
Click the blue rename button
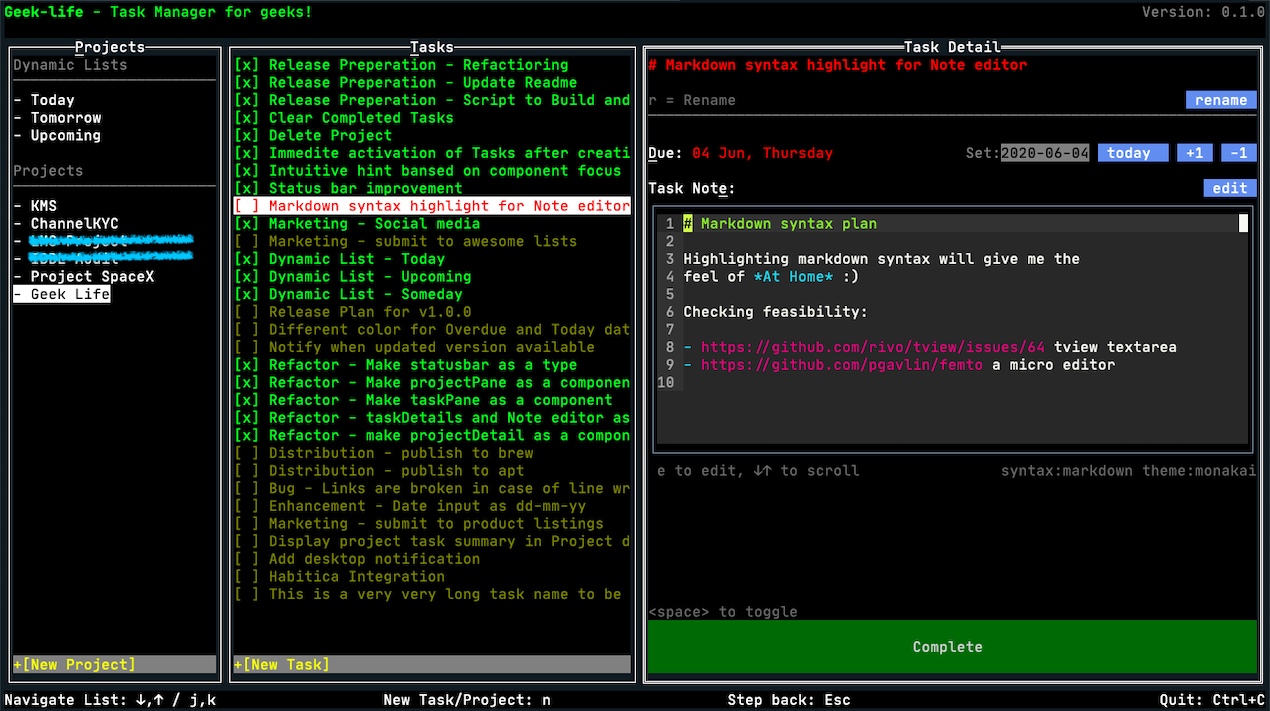click(x=1221, y=100)
